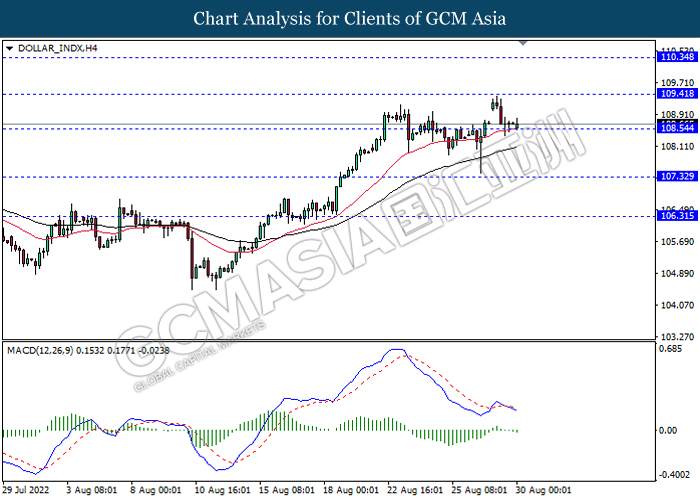Click the DOLLAR_INDX,H4 symbol label
The height and width of the screenshot is (500, 700).
57,48
